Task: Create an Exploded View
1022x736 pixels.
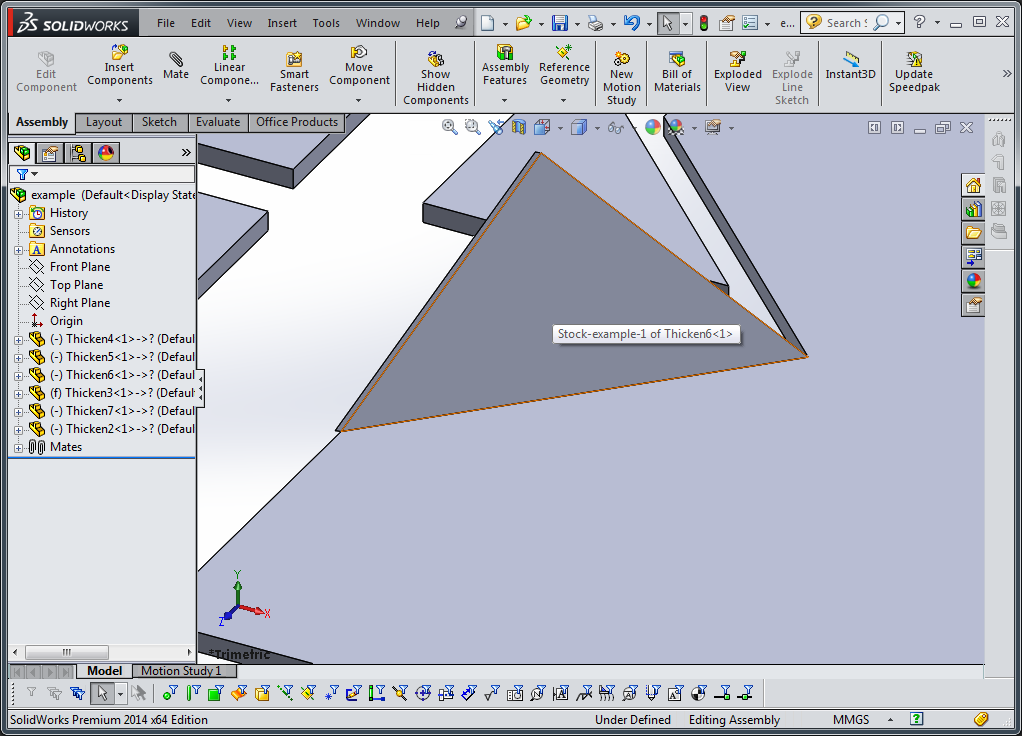Action: tap(737, 70)
